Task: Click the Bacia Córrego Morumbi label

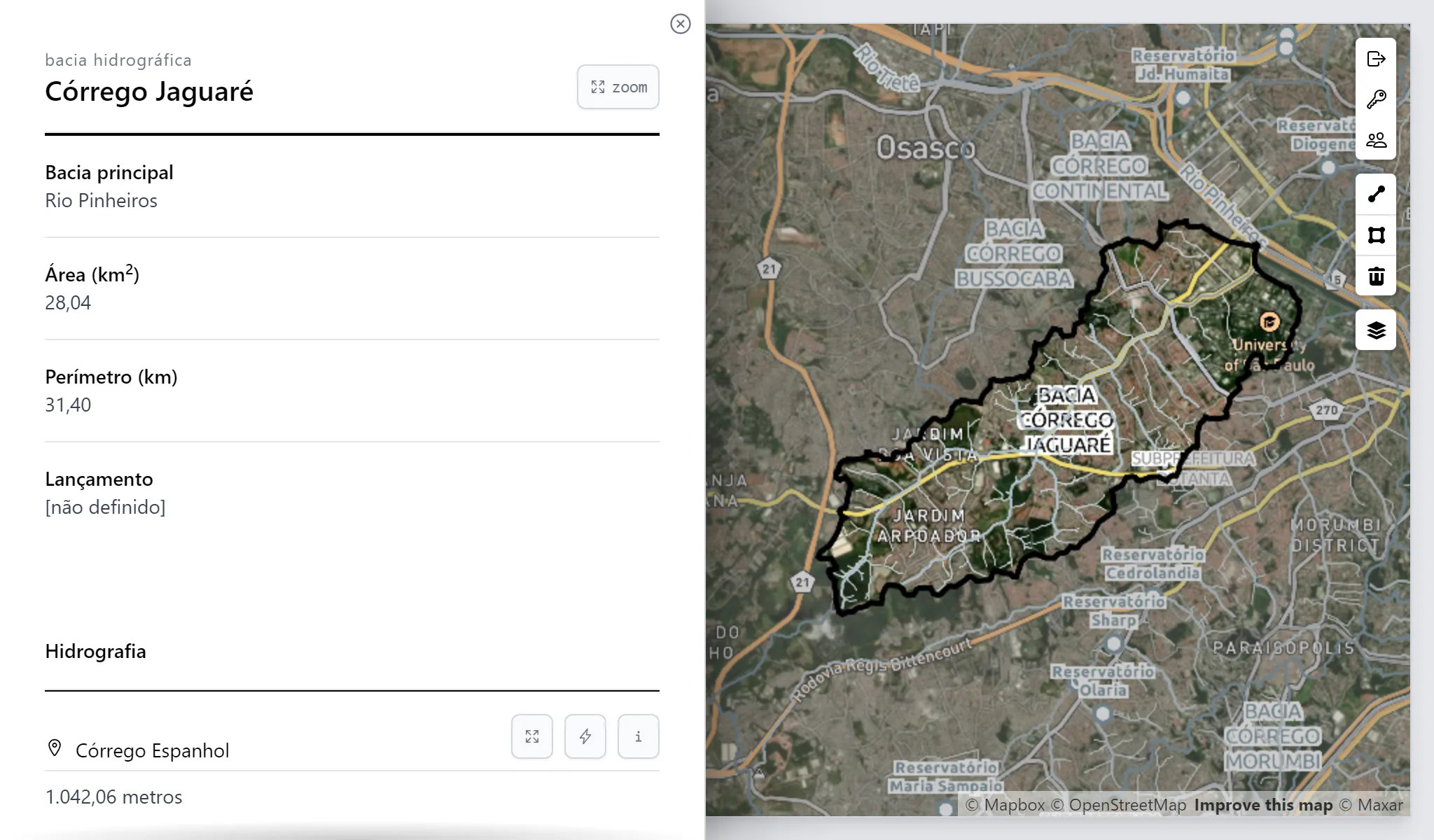Action: pyautogui.click(x=1273, y=736)
